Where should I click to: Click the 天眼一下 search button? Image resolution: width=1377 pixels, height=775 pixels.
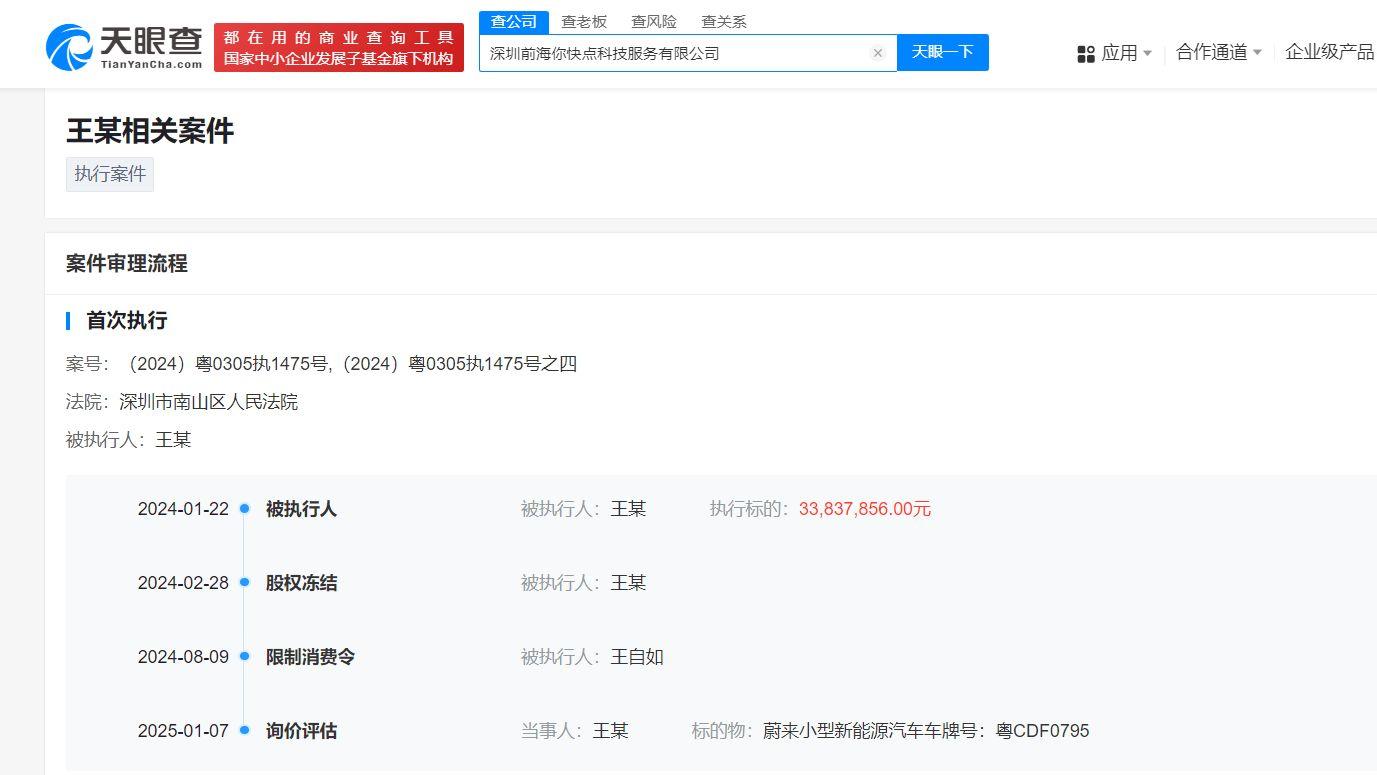tap(943, 52)
